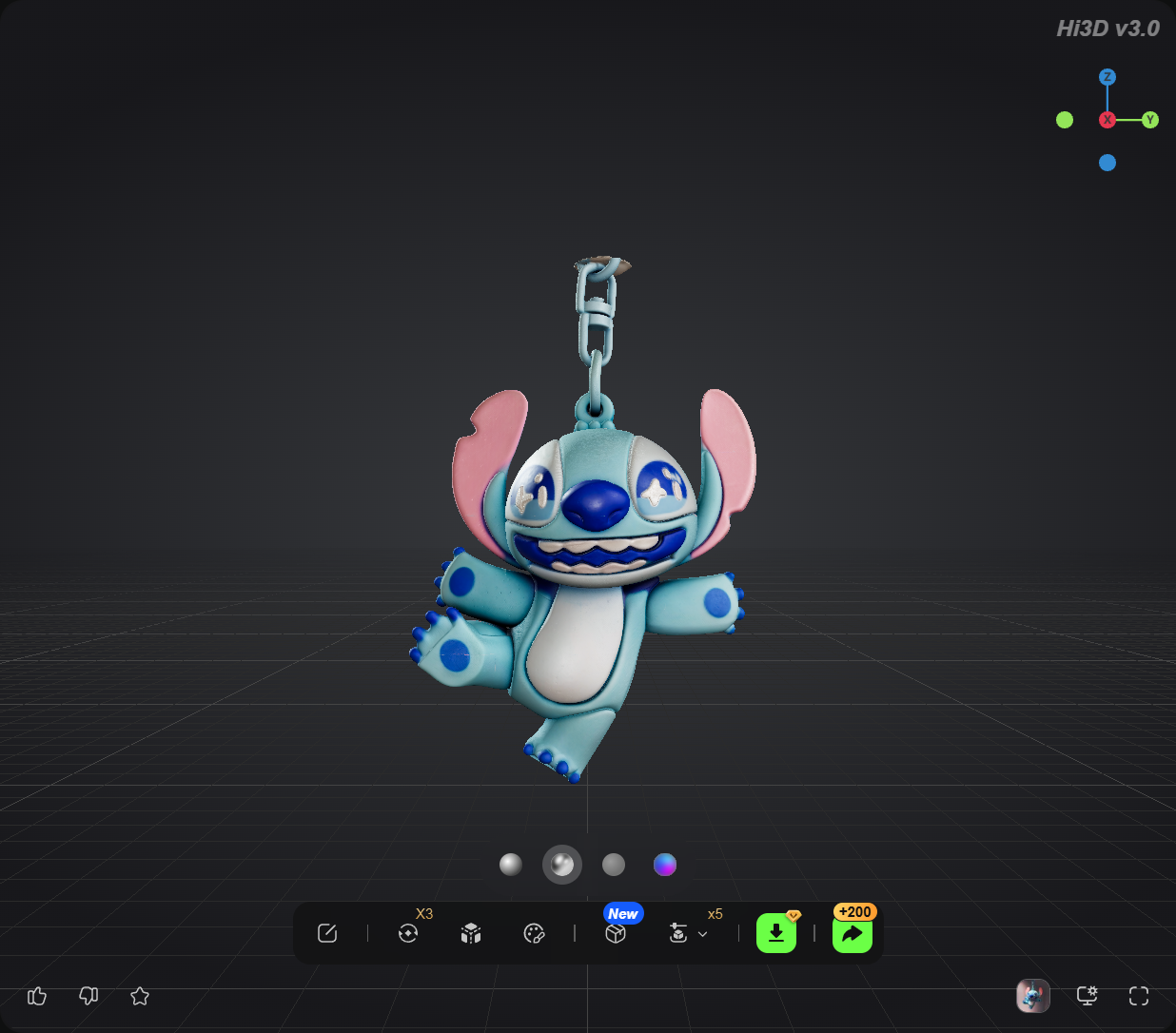Open the texture paint palette tool
The image size is (1176, 1033).
pyautogui.click(x=534, y=933)
